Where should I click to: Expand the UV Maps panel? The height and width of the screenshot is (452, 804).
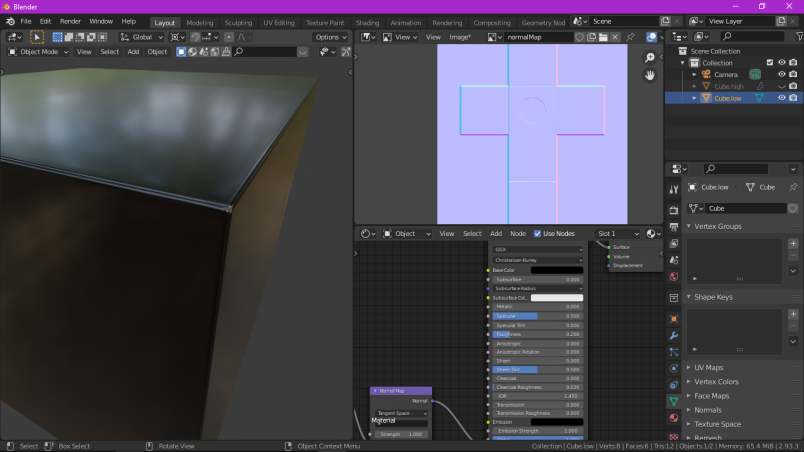(708, 367)
